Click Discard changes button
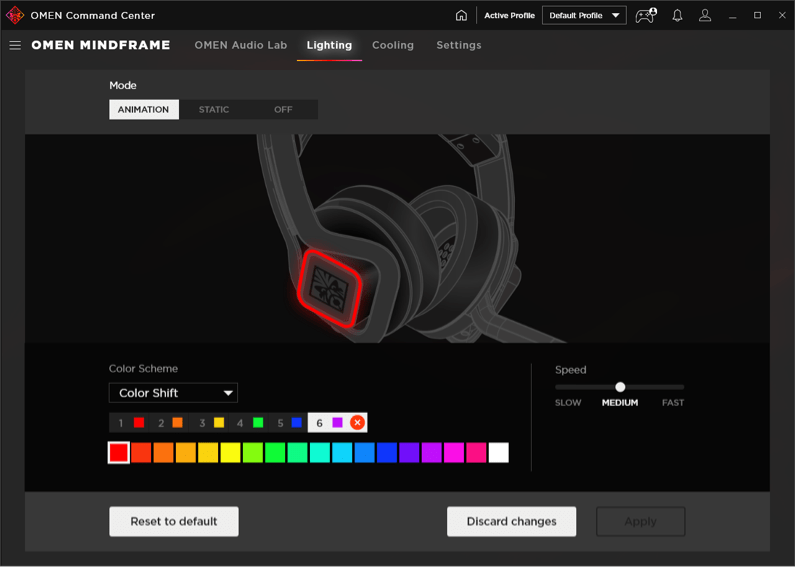This screenshot has height=567, width=795. (512, 521)
